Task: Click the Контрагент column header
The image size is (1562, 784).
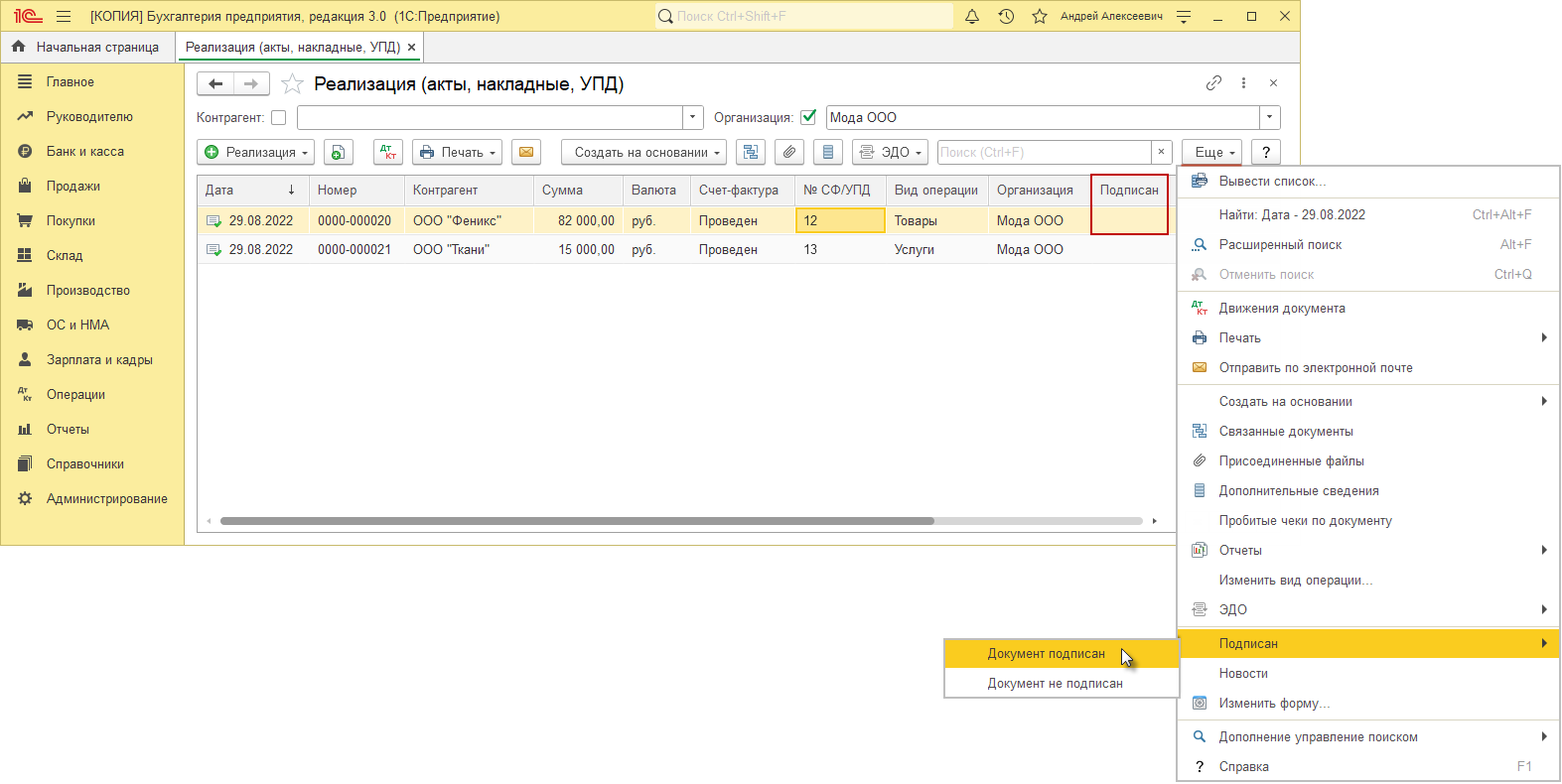Action: [x=469, y=190]
